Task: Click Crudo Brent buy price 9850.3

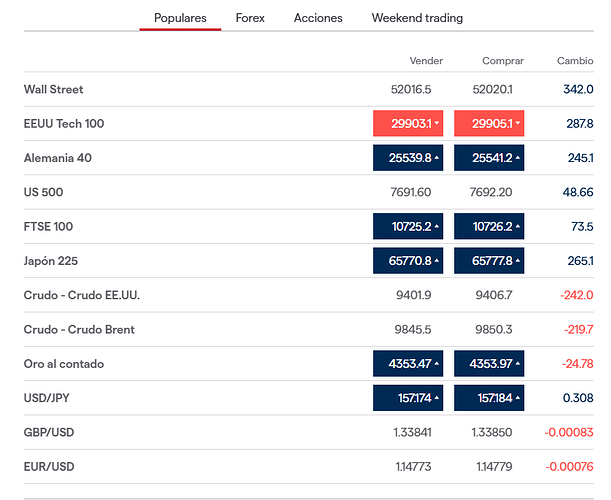Action: tap(494, 329)
